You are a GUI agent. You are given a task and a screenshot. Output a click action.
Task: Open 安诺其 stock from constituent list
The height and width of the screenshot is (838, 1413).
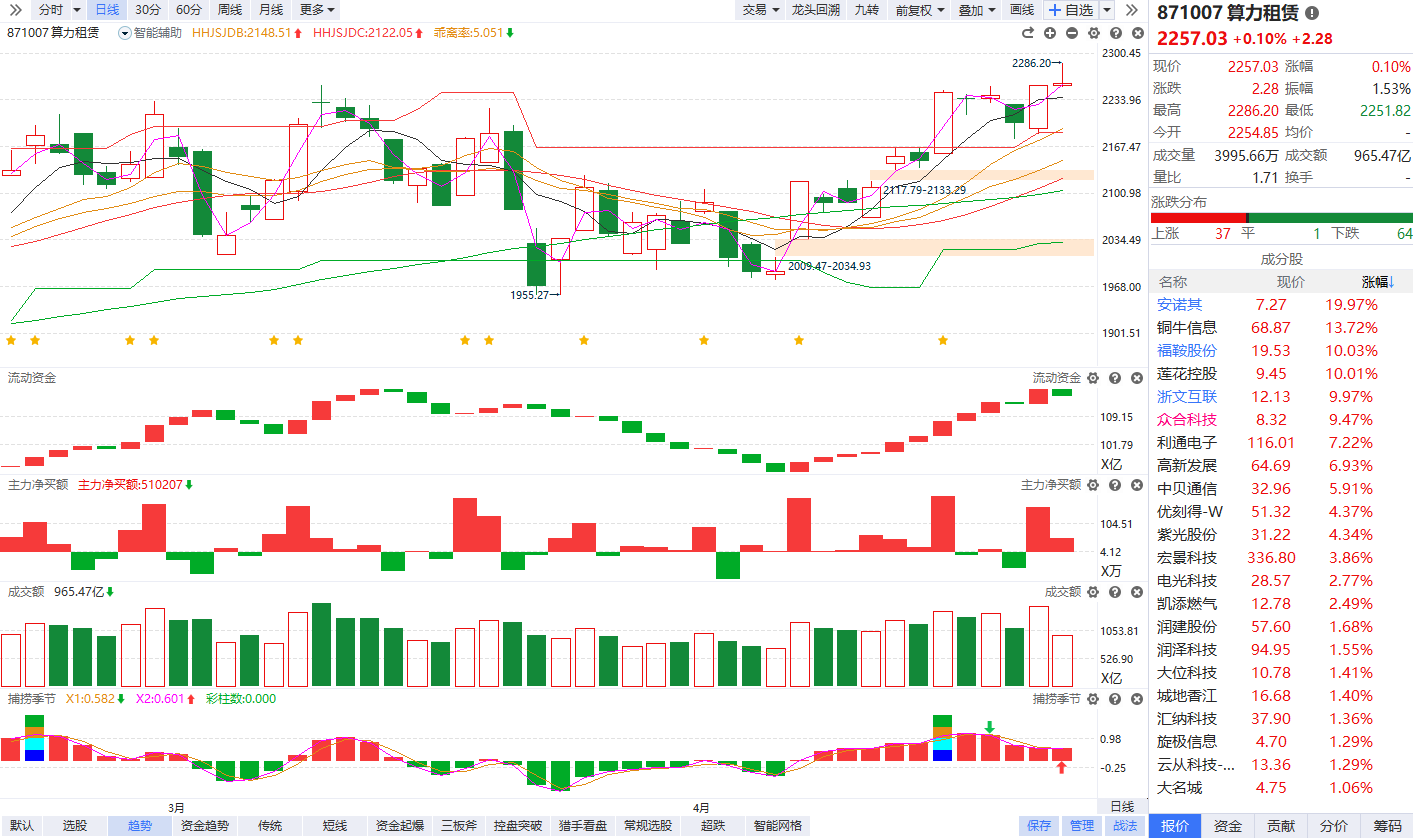(x=1179, y=305)
